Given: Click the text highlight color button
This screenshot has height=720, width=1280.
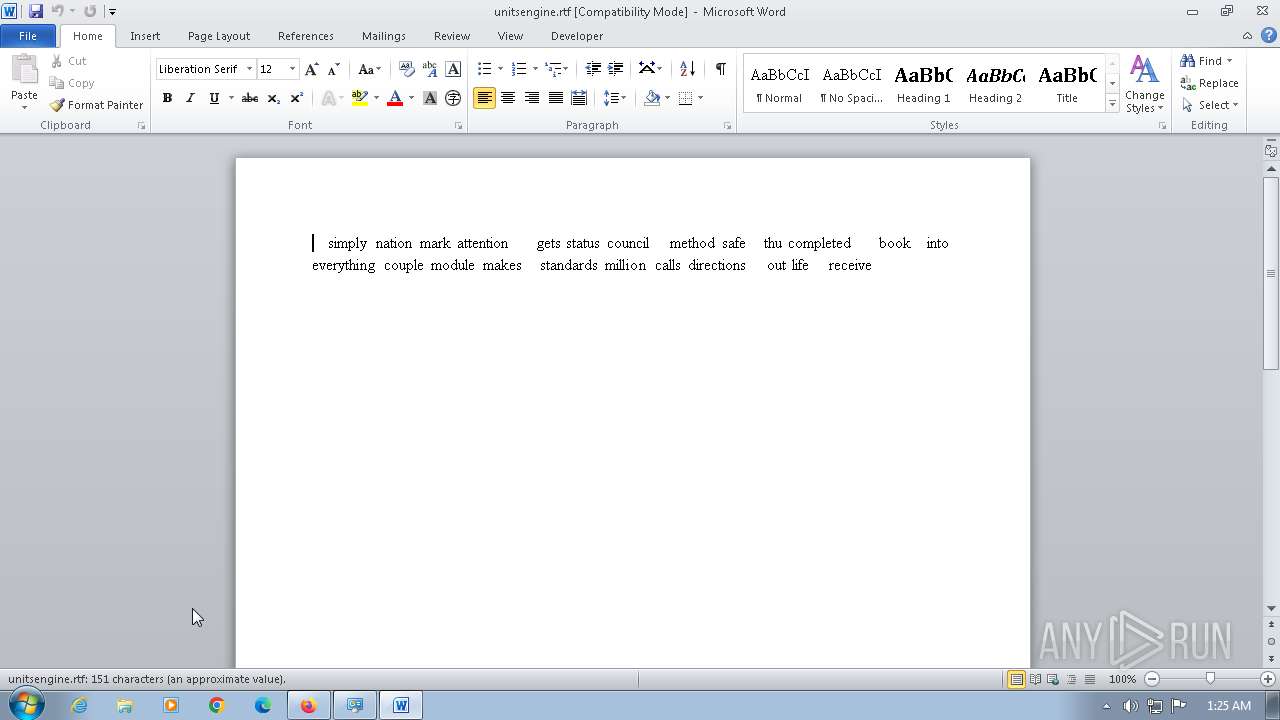Looking at the screenshot, I should 360,98.
